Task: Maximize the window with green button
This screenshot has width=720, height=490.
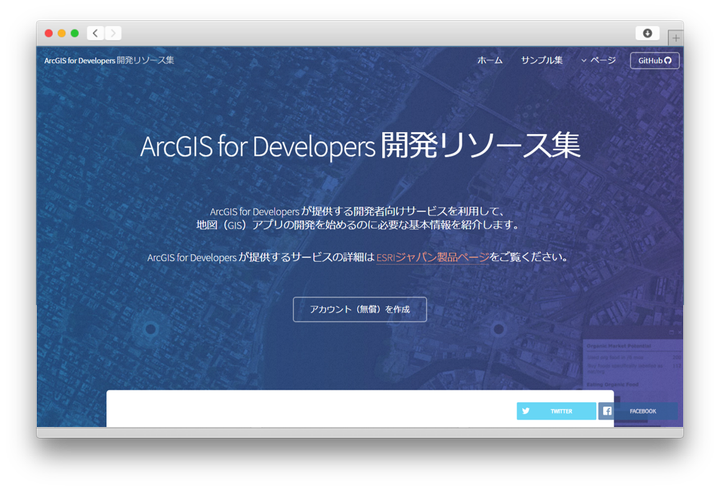Action: [x=74, y=33]
